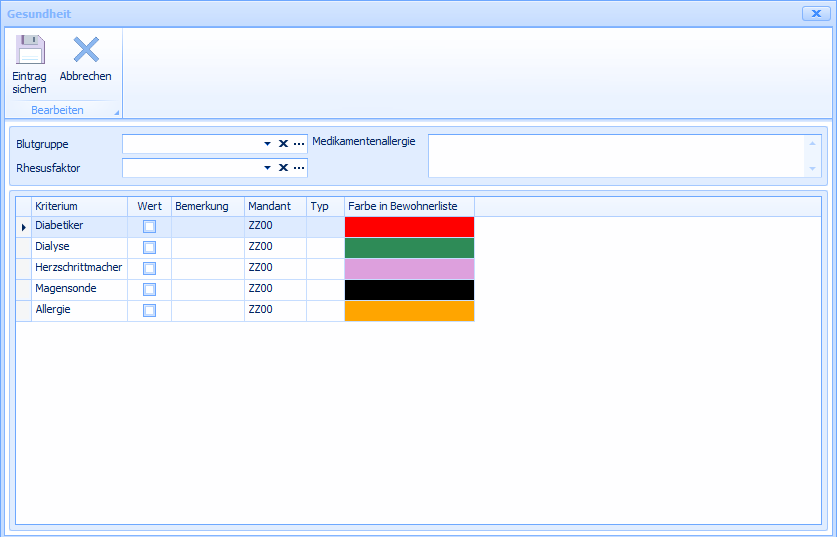Select the Diabetiker row indicator arrow
This screenshot has width=837, height=537.
click(x=23, y=228)
